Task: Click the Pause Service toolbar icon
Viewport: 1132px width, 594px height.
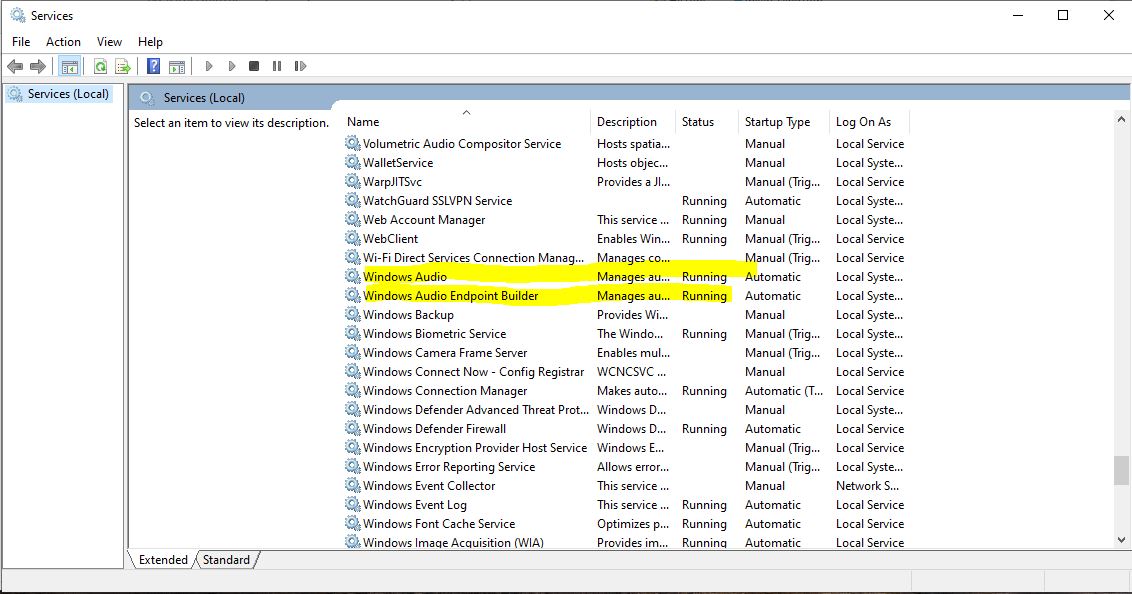Action: click(277, 67)
